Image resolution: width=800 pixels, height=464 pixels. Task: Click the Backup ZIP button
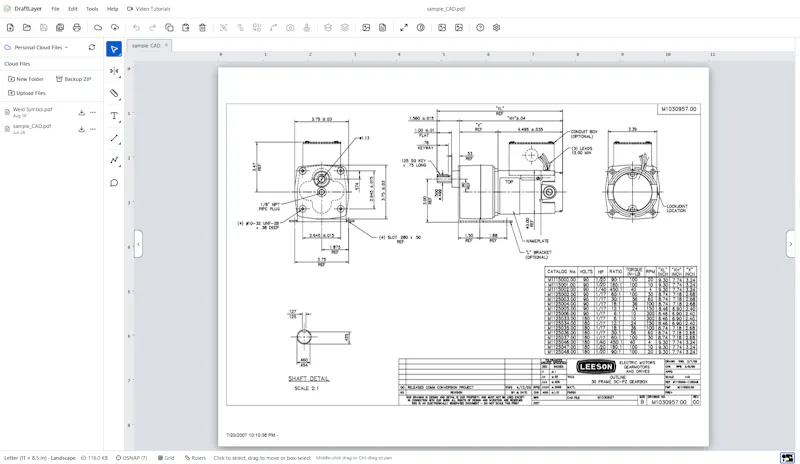pyautogui.click(x=73, y=79)
